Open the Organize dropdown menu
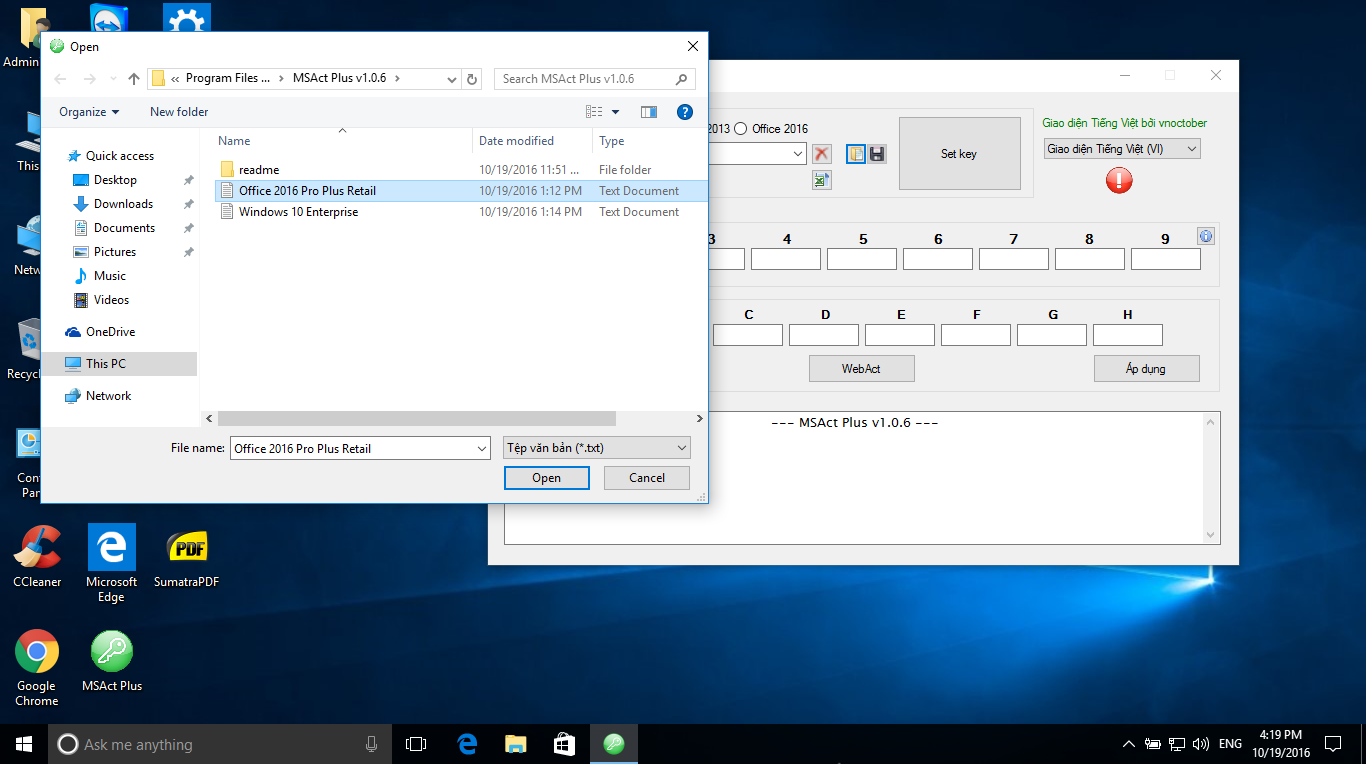 89,112
